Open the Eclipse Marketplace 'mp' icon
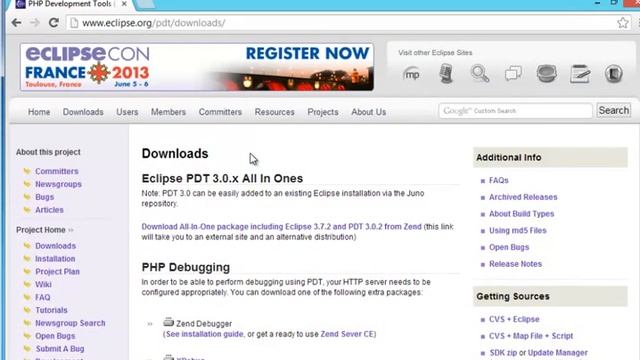 [x=411, y=74]
